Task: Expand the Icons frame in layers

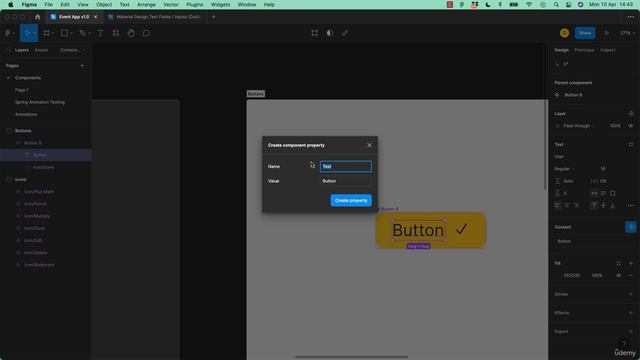Action: 9,180
